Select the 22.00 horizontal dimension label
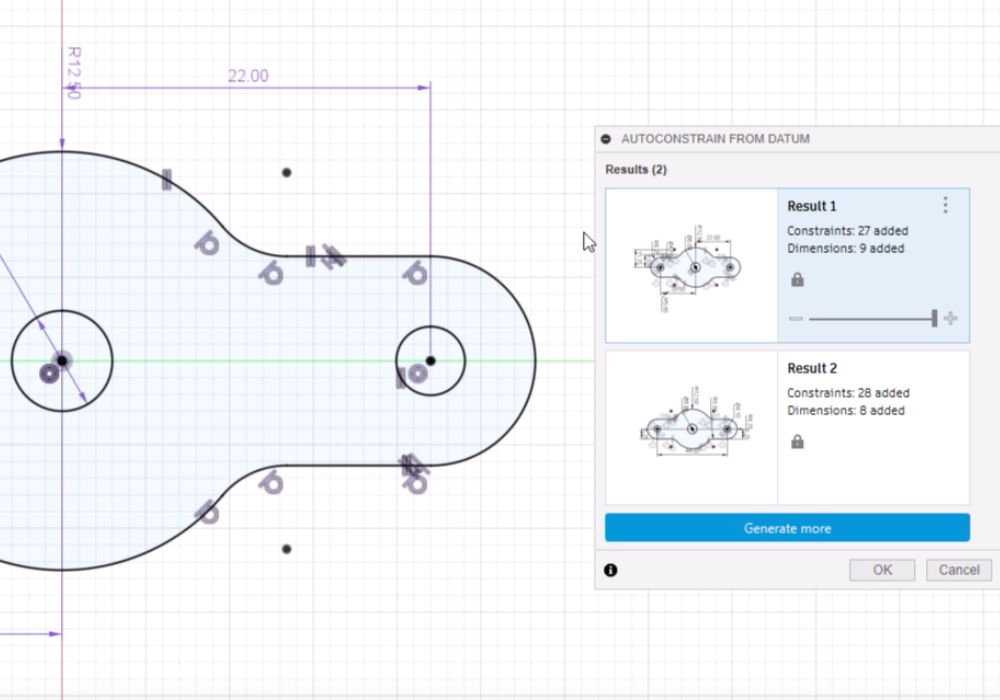This screenshot has height=700, width=1000. tap(248, 76)
